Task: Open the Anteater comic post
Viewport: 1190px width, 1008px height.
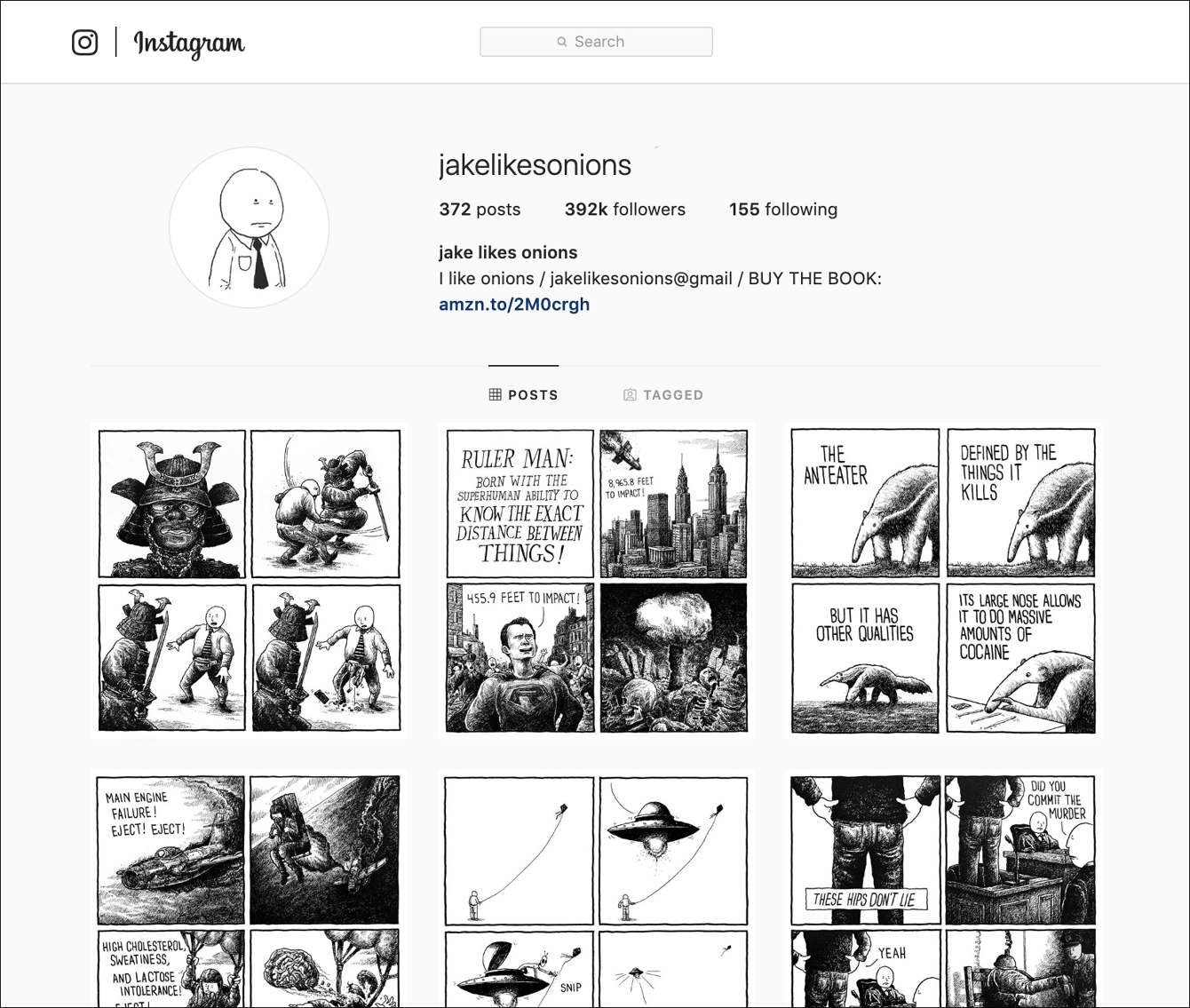Action: (943, 581)
